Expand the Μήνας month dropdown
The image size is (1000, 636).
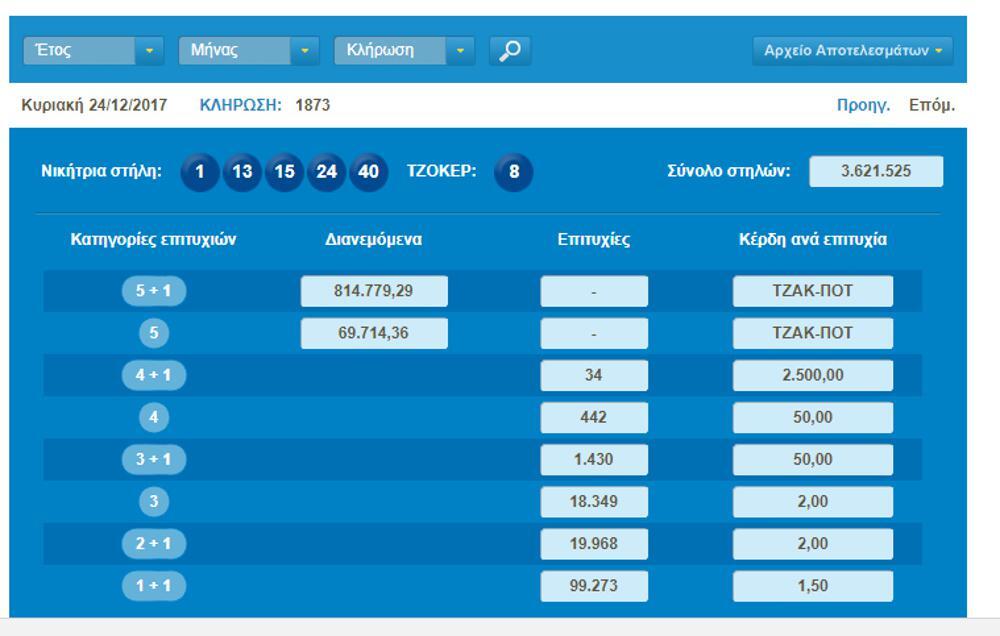pos(248,50)
